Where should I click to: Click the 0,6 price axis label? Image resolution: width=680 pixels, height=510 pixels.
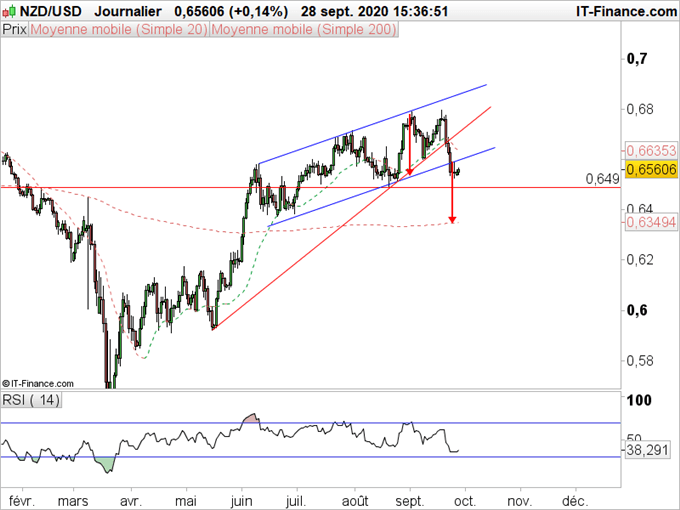(637, 310)
